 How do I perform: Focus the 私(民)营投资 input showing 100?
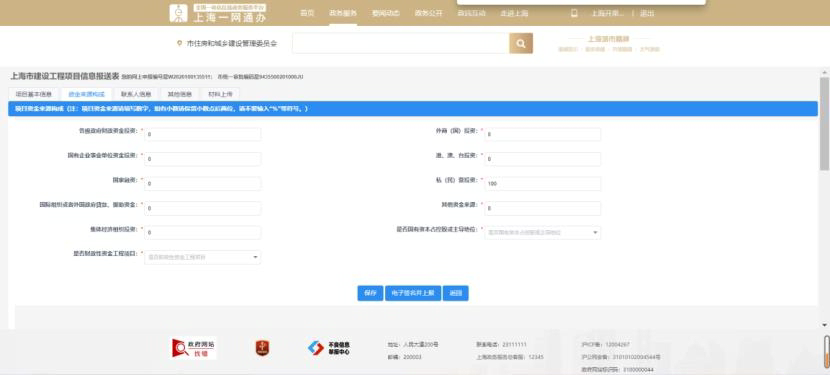[543, 183]
